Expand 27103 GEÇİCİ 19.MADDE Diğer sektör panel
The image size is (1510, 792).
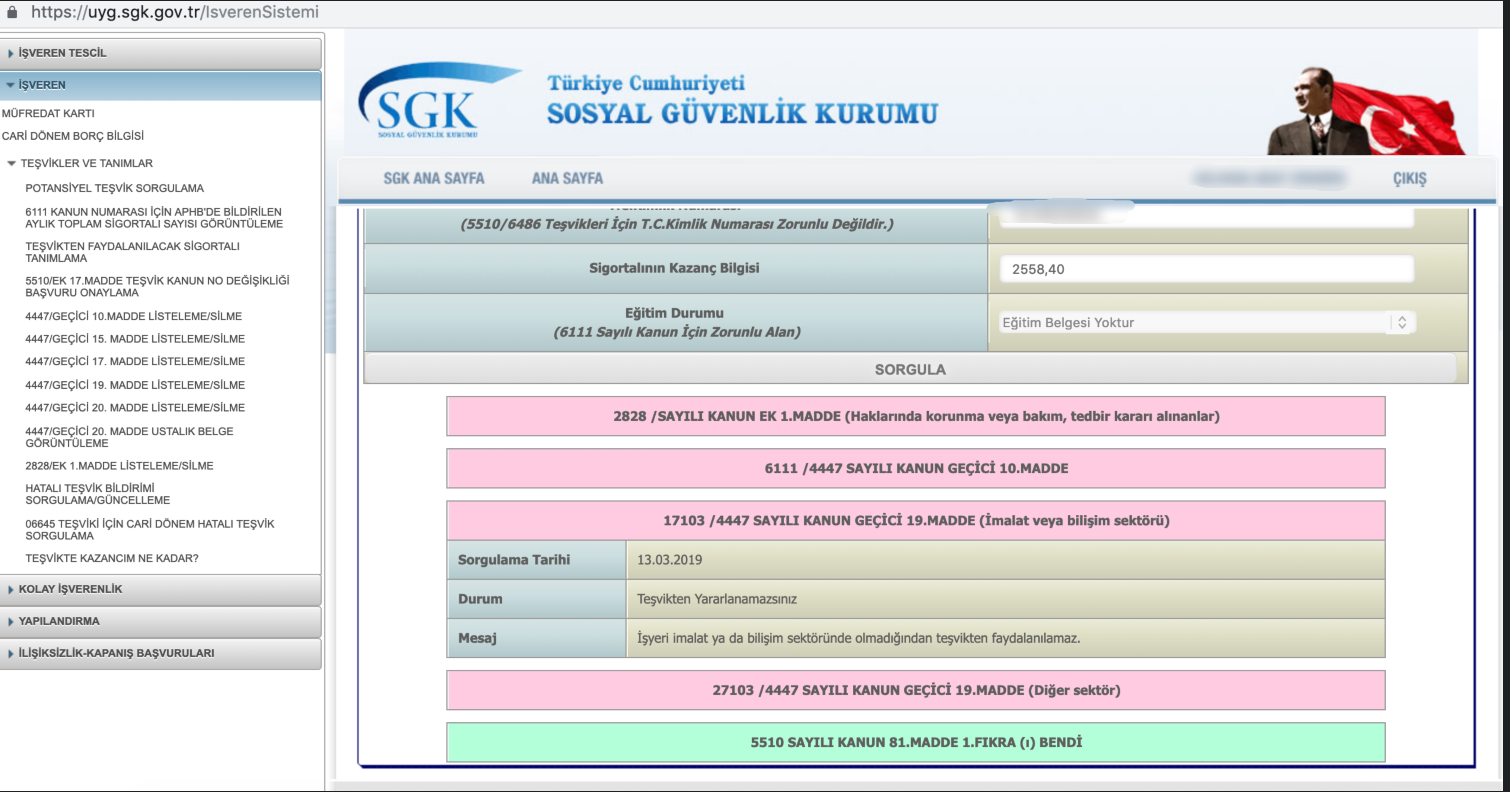point(916,690)
